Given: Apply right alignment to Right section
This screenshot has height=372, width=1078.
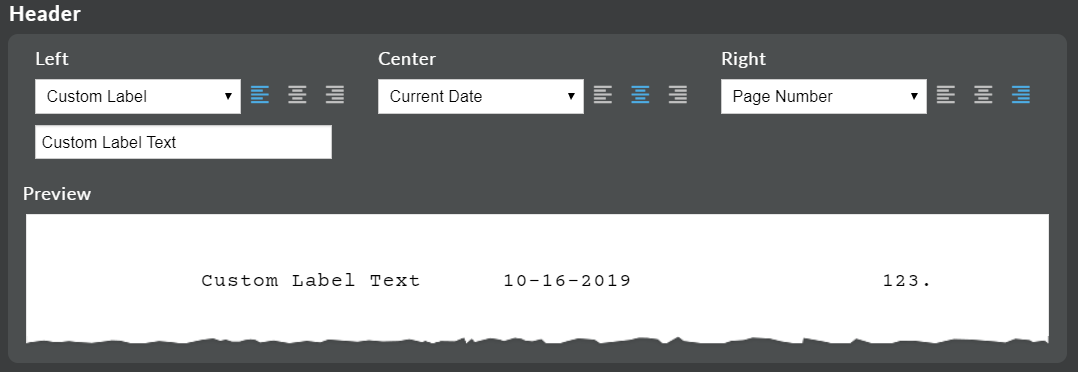Looking at the screenshot, I should pyautogui.click(x=1021, y=95).
